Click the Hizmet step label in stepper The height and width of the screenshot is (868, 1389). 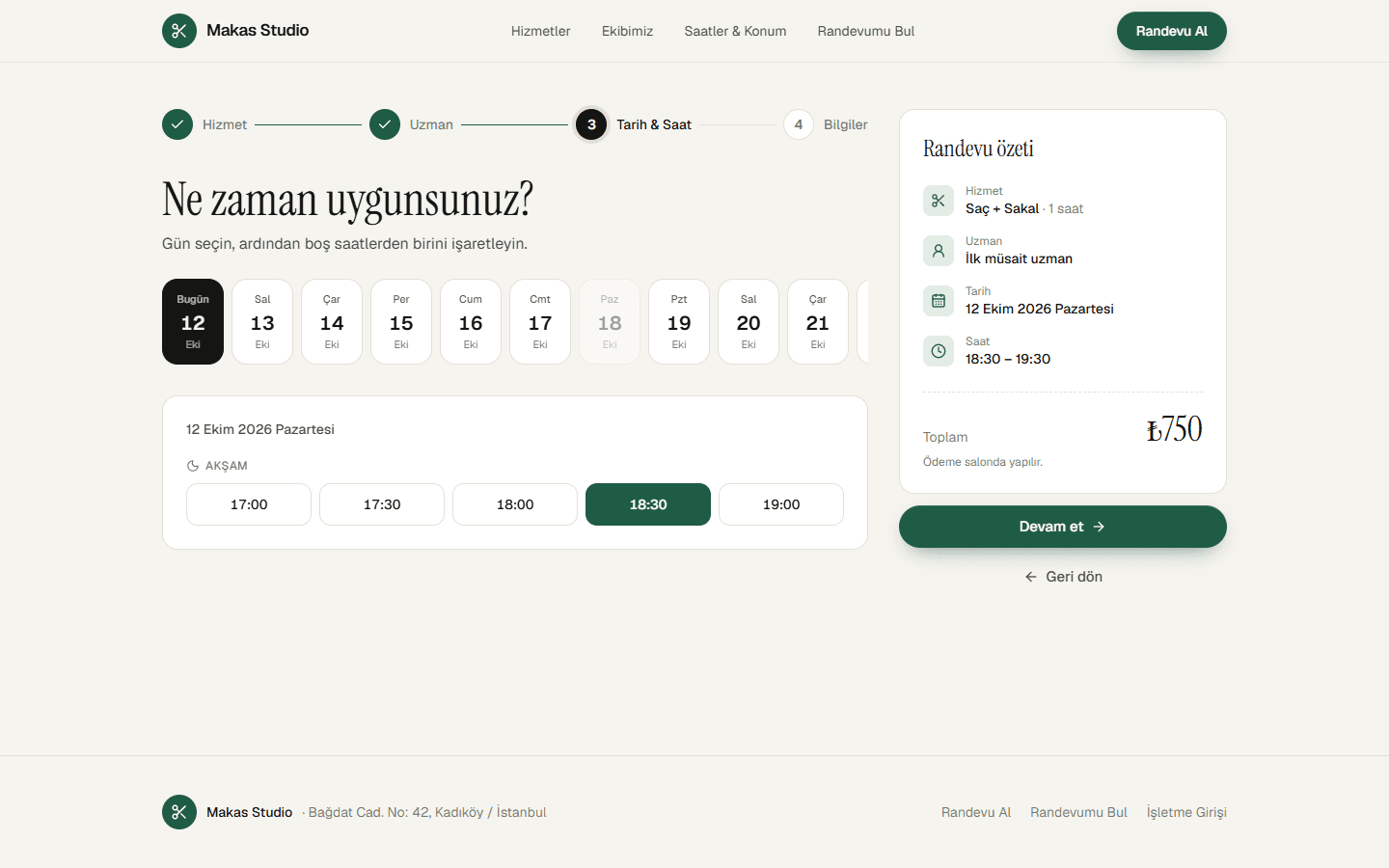[x=225, y=124]
